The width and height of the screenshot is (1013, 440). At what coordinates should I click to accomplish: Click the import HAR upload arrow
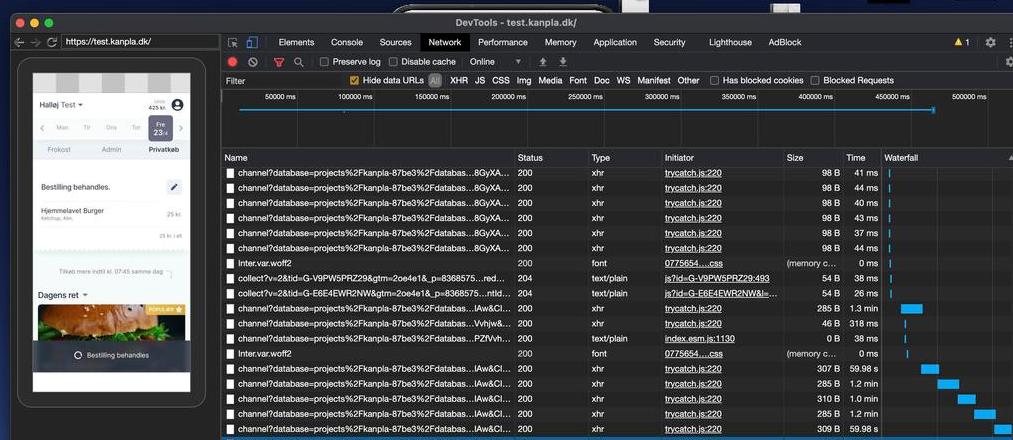click(543, 62)
